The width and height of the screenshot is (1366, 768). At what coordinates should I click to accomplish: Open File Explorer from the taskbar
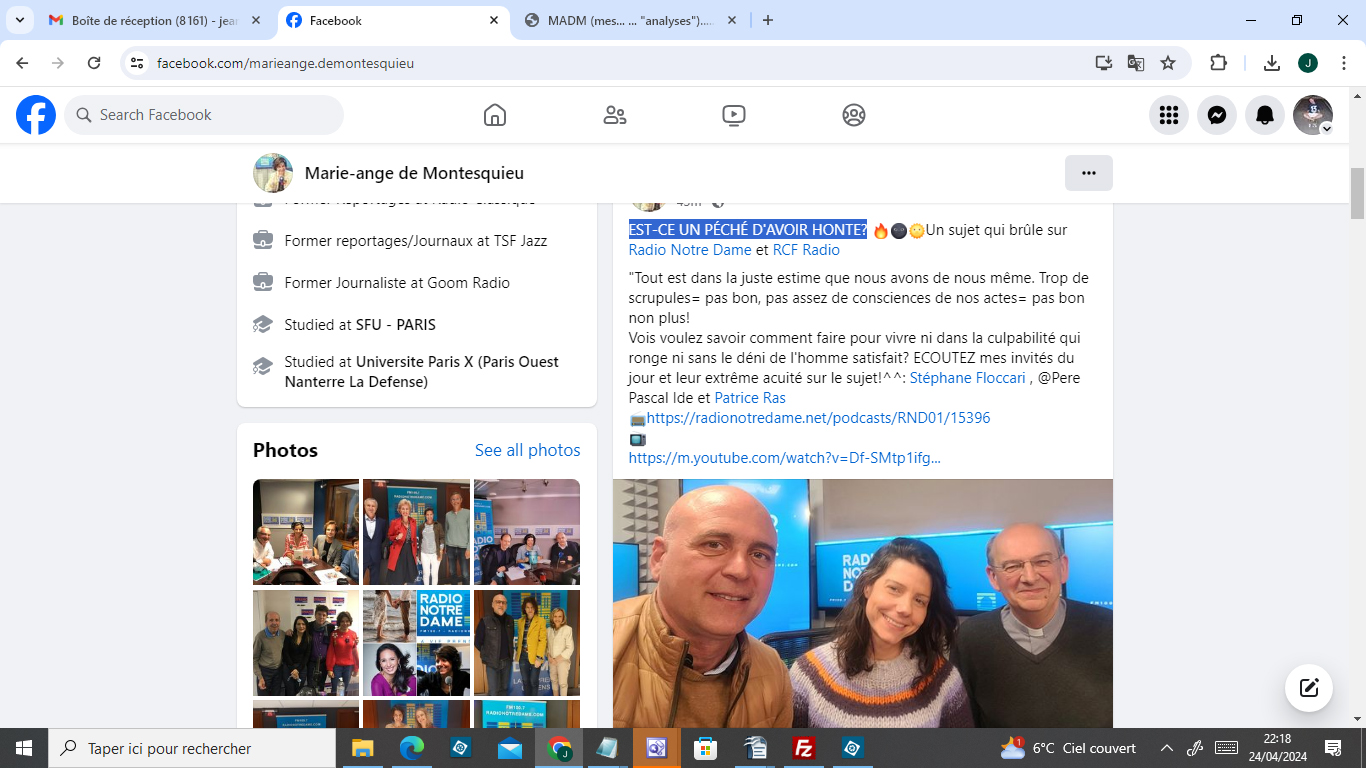tap(362, 748)
